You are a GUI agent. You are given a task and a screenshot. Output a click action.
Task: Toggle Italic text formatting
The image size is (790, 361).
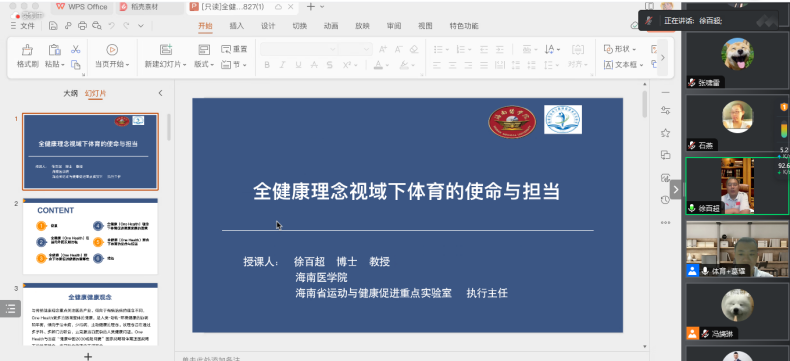pyautogui.click(x=283, y=65)
